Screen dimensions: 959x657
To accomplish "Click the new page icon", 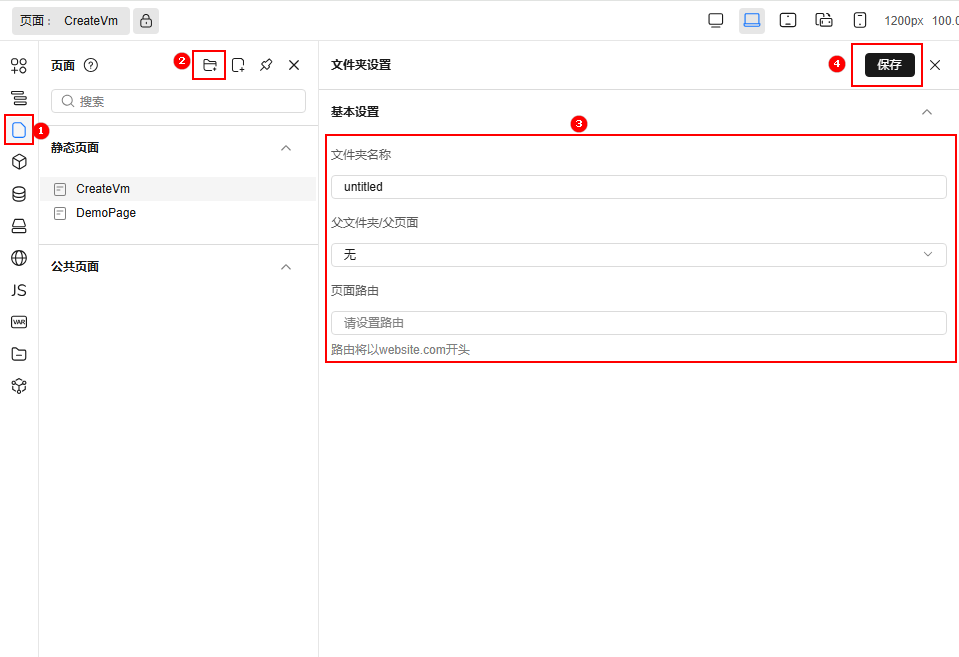I will tap(238, 65).
